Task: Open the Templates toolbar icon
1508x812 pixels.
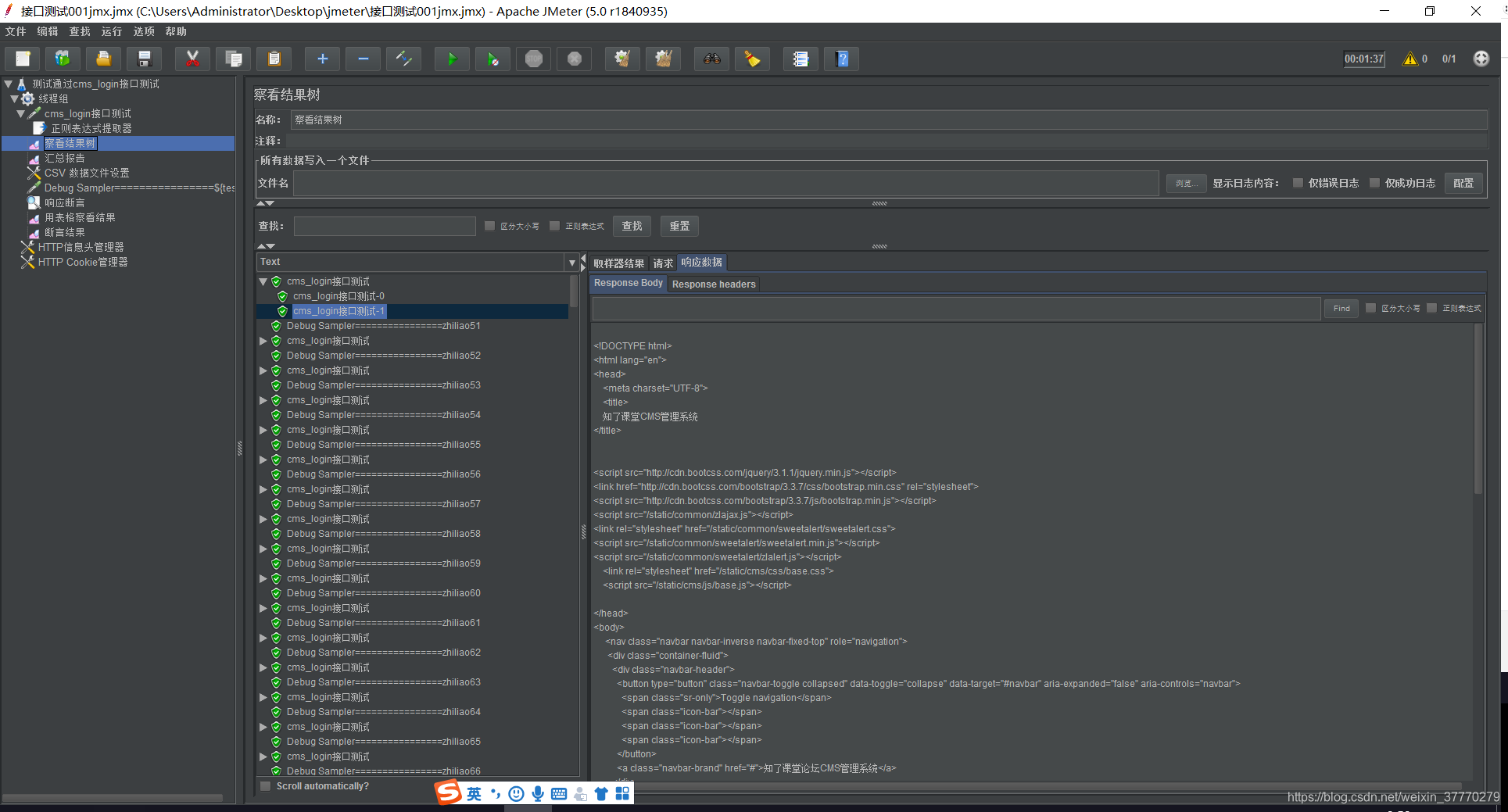Action: tap(63, 59)
